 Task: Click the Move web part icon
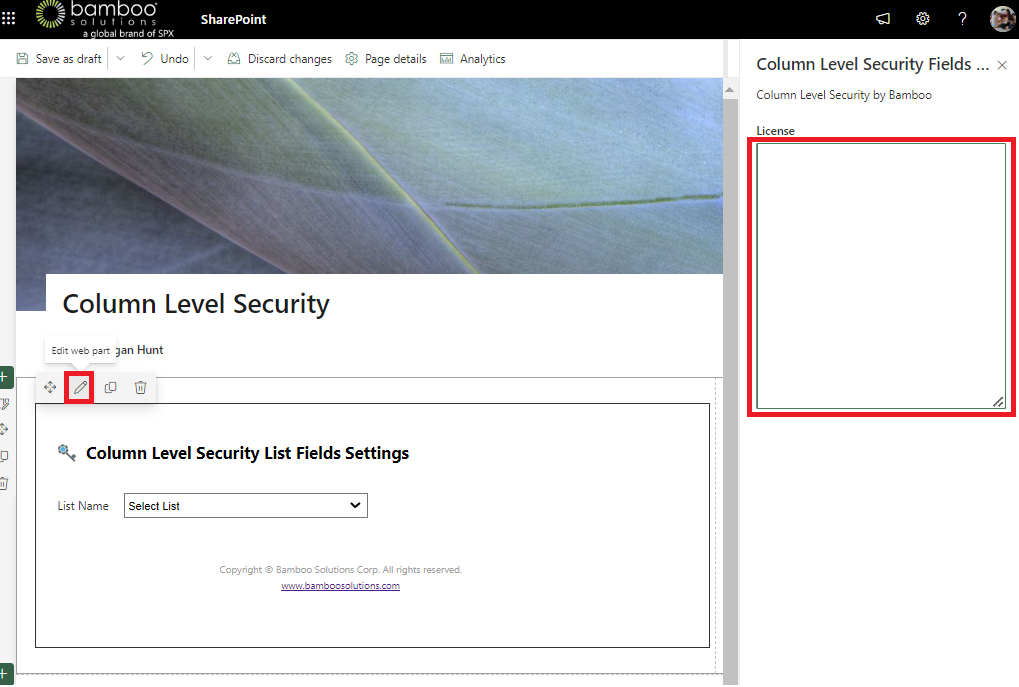coord(50,387)
